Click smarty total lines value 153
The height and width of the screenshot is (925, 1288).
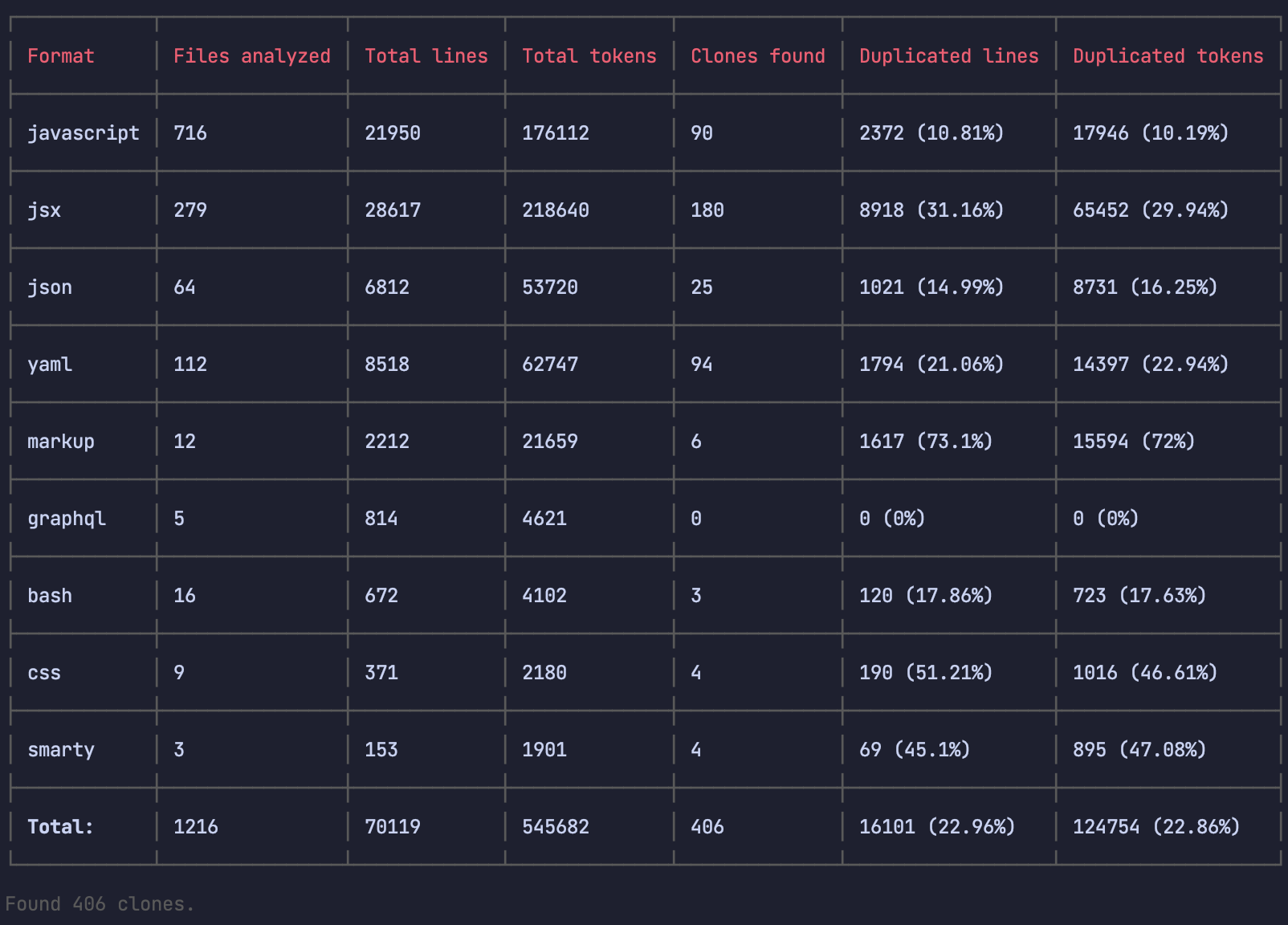[x=381, y=750]
